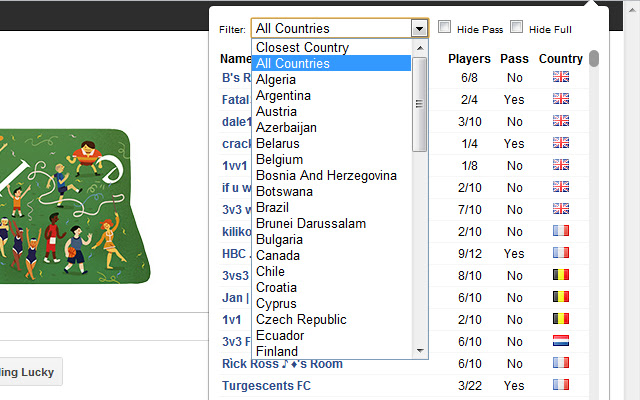
Task: Click the UK flag in the 1/4 players row
Action: point(561,143)
